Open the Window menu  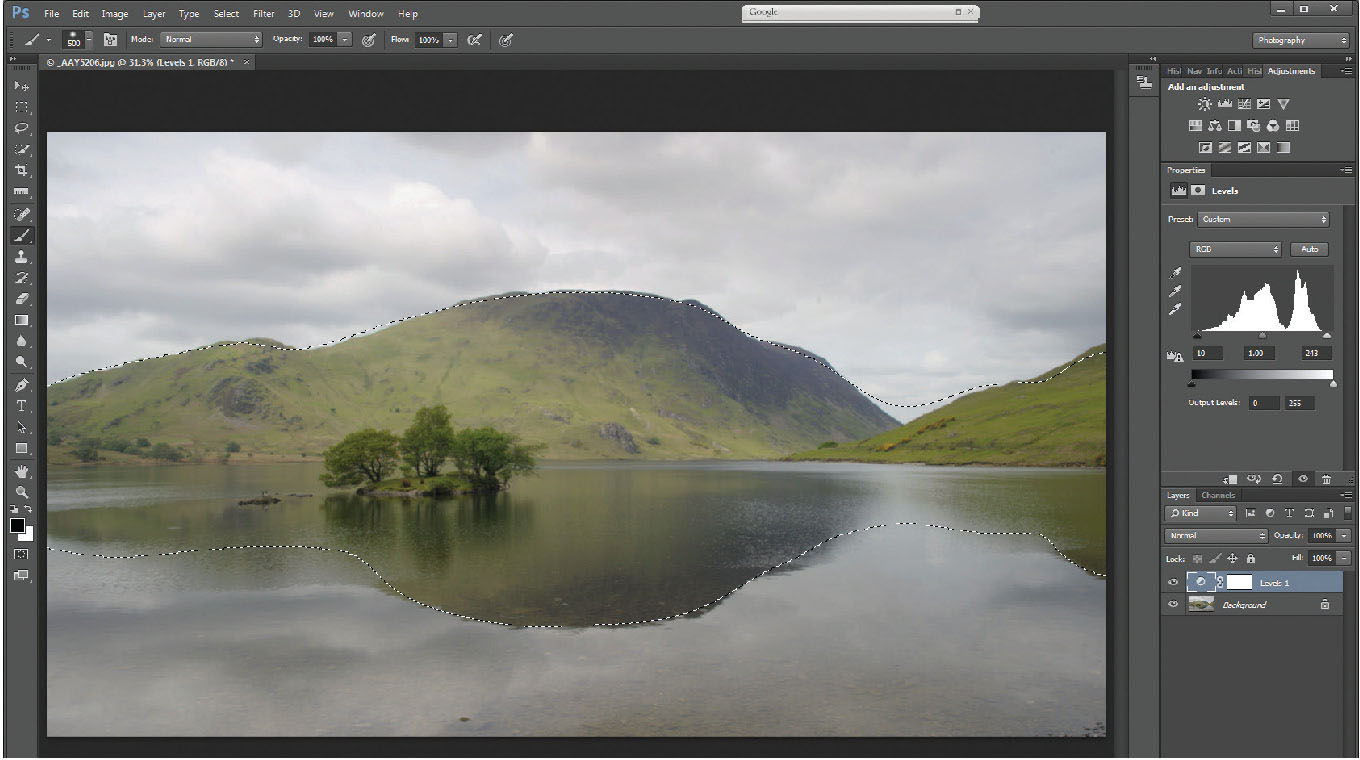click(365, 14)
